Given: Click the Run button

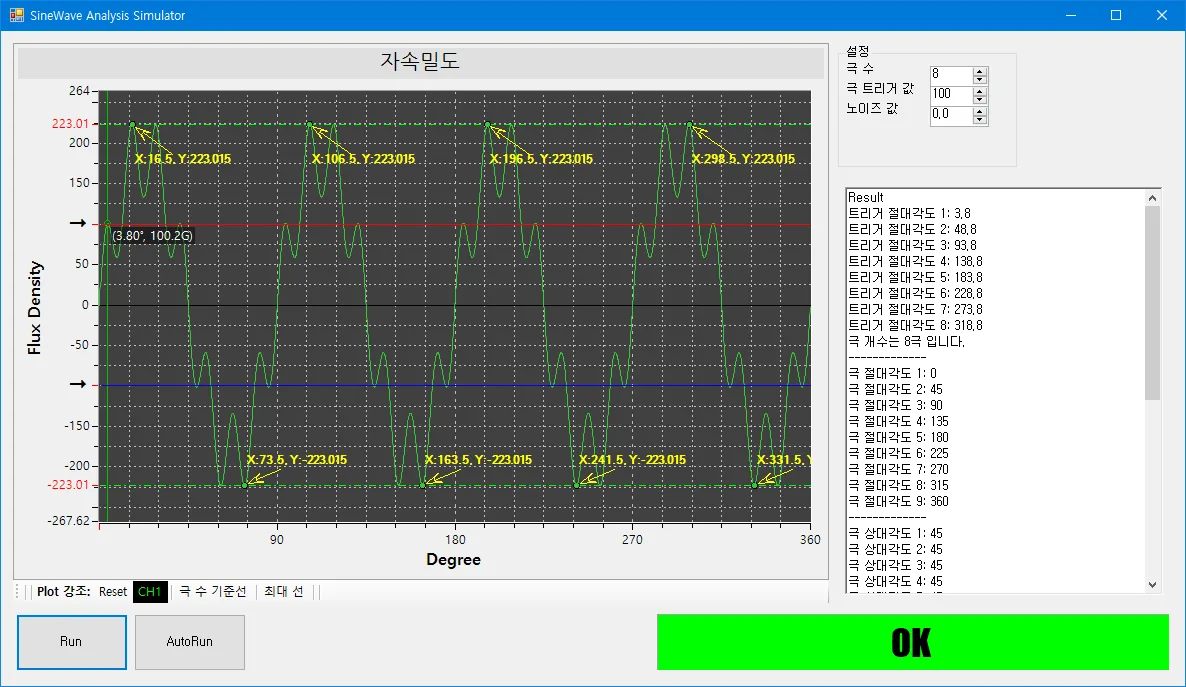Looking at the screenshot, I should (72, 642).
